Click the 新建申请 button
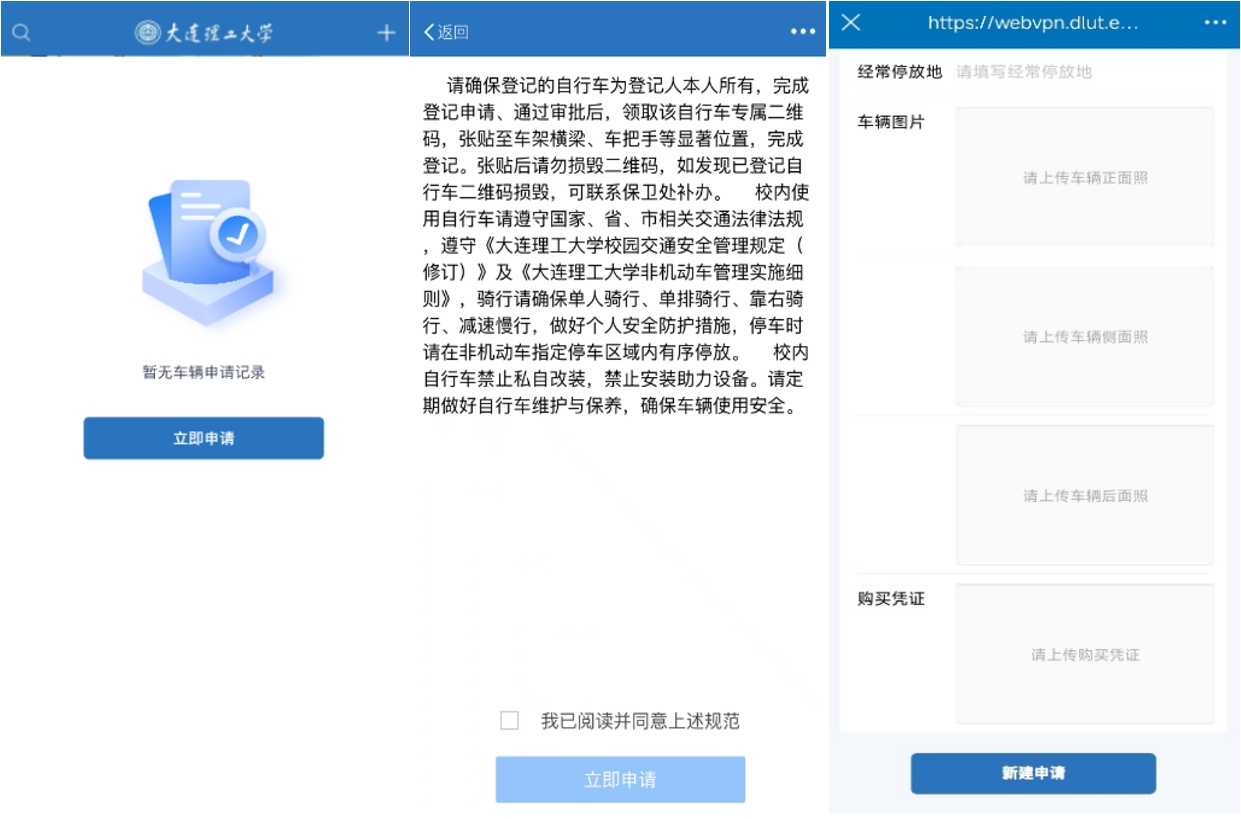 coord(1033,773)
